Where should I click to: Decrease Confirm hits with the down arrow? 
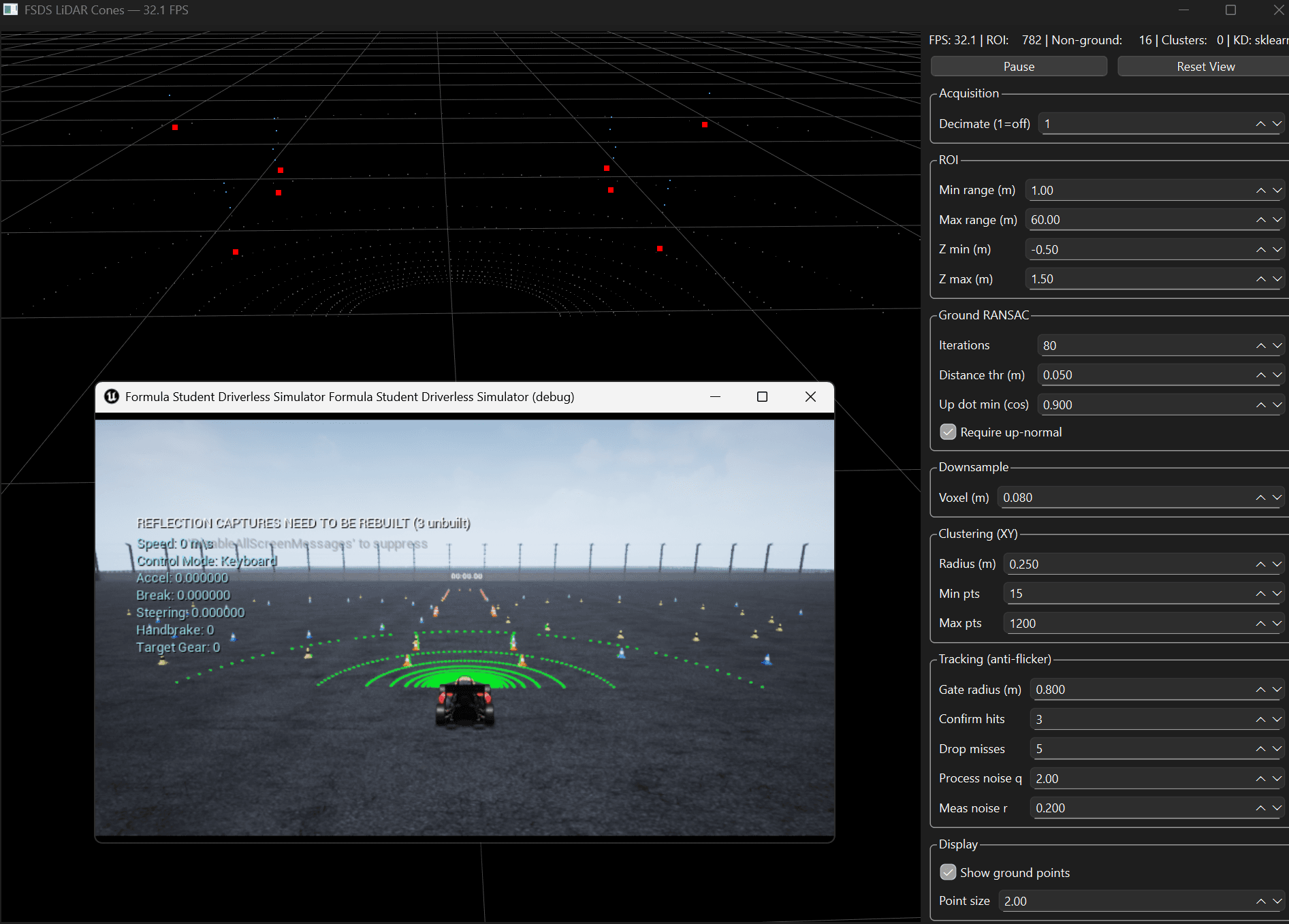click(x=1277, y=720)
